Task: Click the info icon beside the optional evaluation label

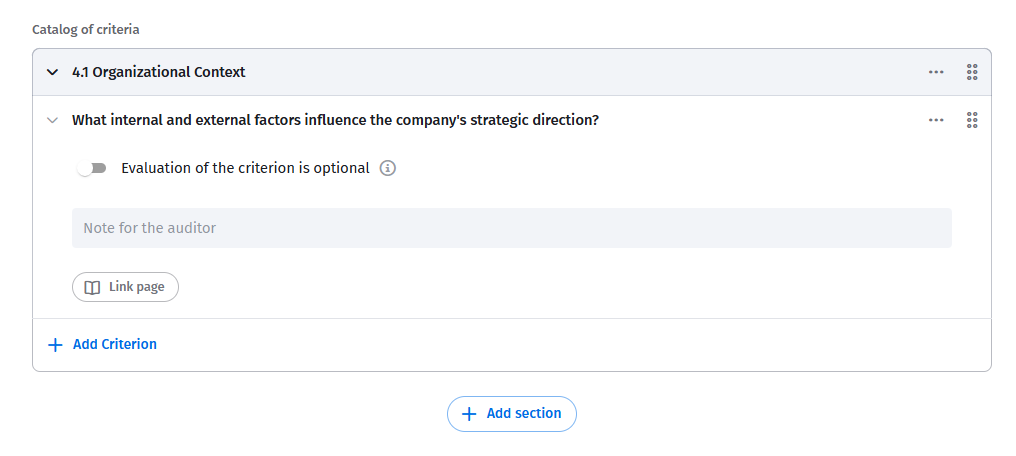Action: (x=387, y=168)
